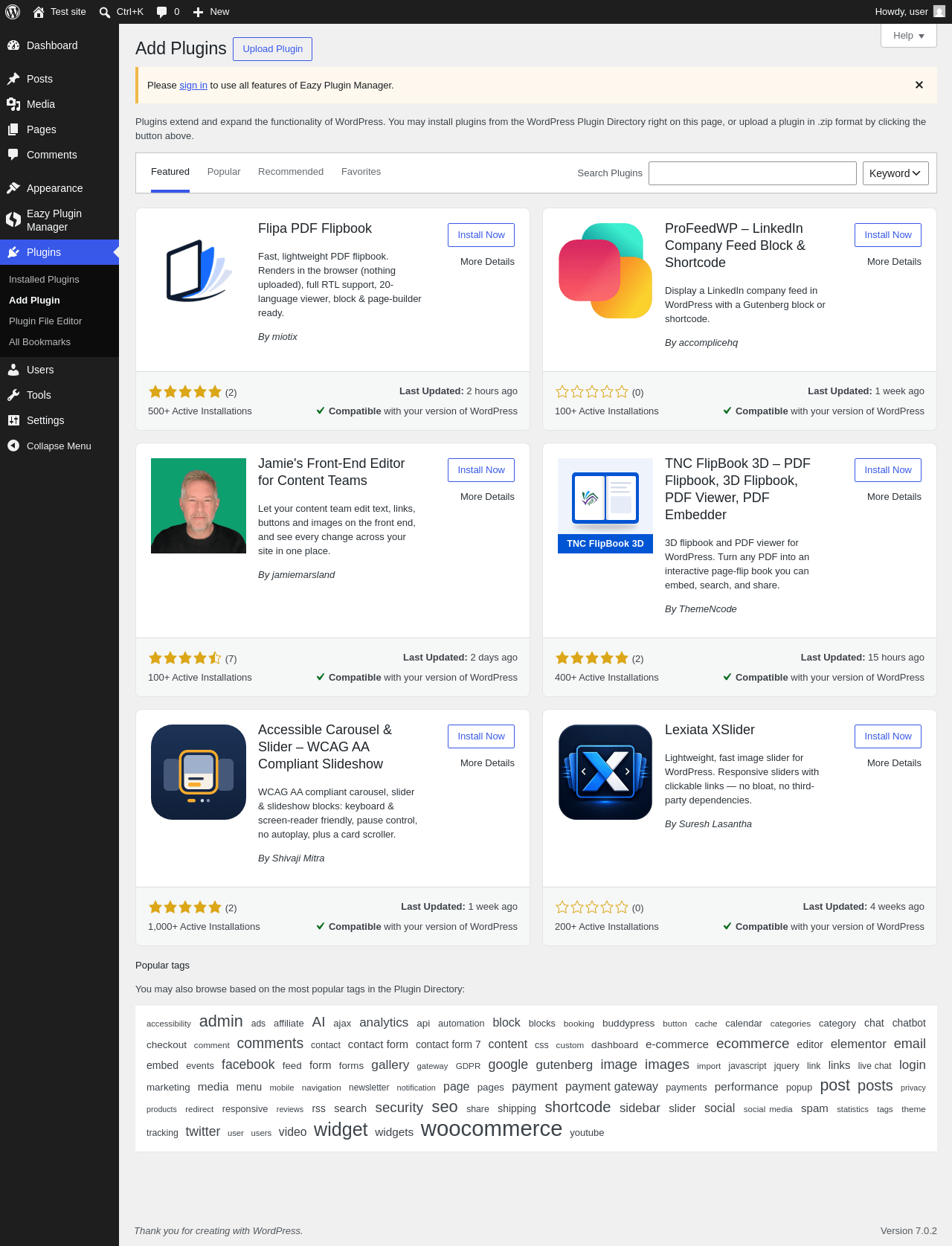Image resolution: width=952 pixels, height=1246 pixels.
Task: Click the New content menu item
Action: click(x=211, y=12)
